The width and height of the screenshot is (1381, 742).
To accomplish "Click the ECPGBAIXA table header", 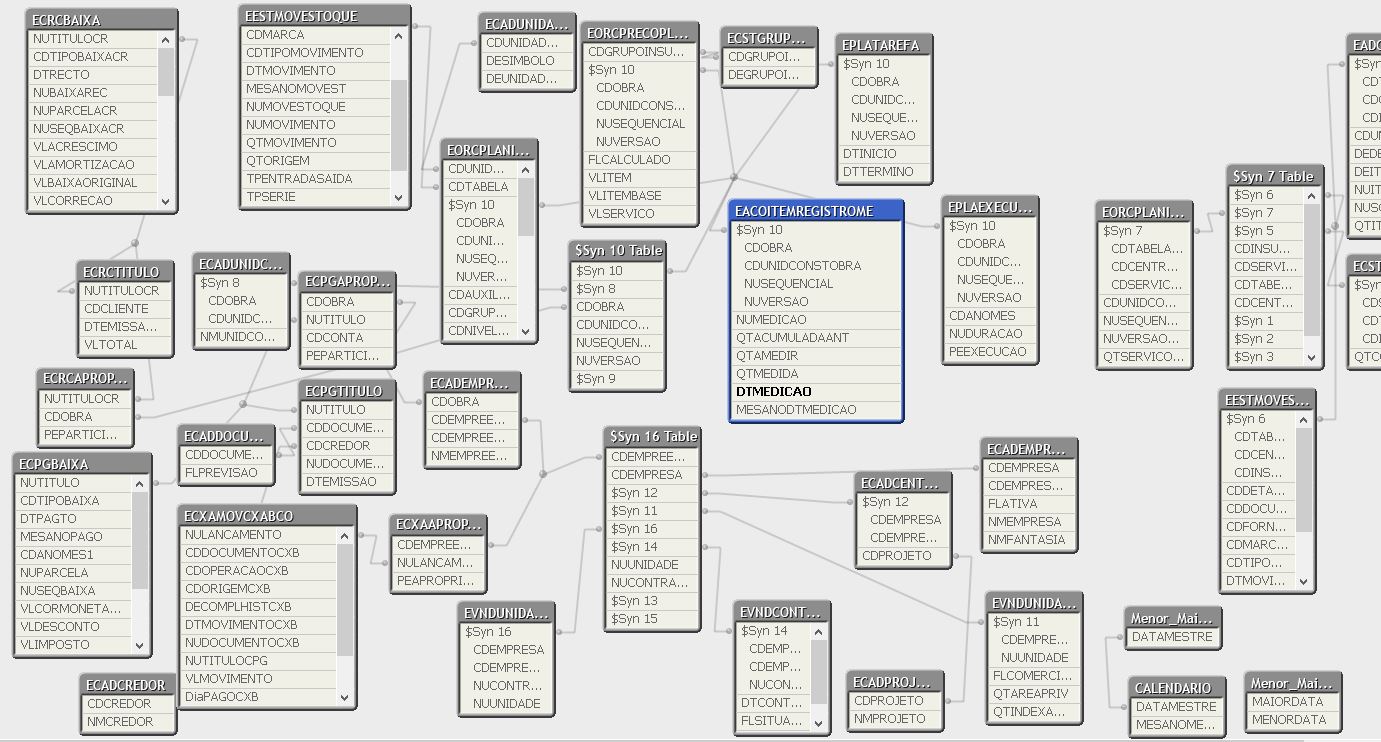I will point(83,464).
